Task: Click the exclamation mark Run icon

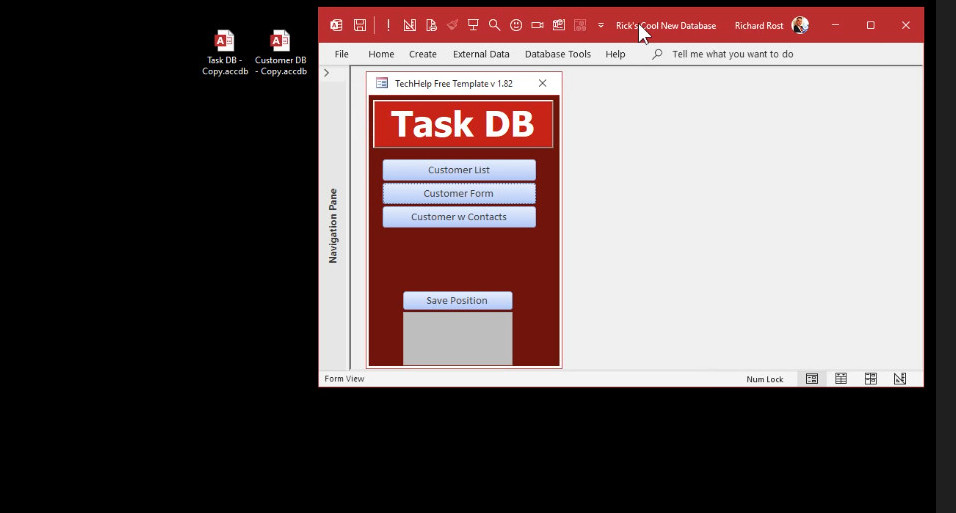Action: [x=388, y=25]
